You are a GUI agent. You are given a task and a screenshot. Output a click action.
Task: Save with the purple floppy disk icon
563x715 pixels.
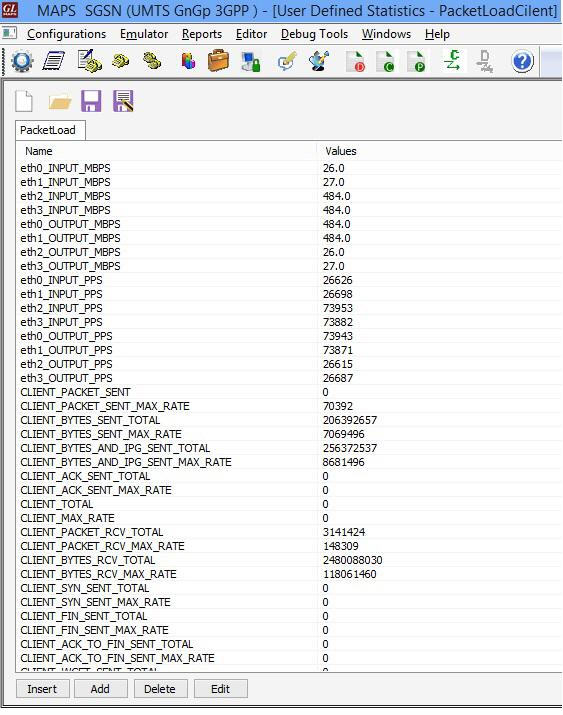(x=91, y=101)
